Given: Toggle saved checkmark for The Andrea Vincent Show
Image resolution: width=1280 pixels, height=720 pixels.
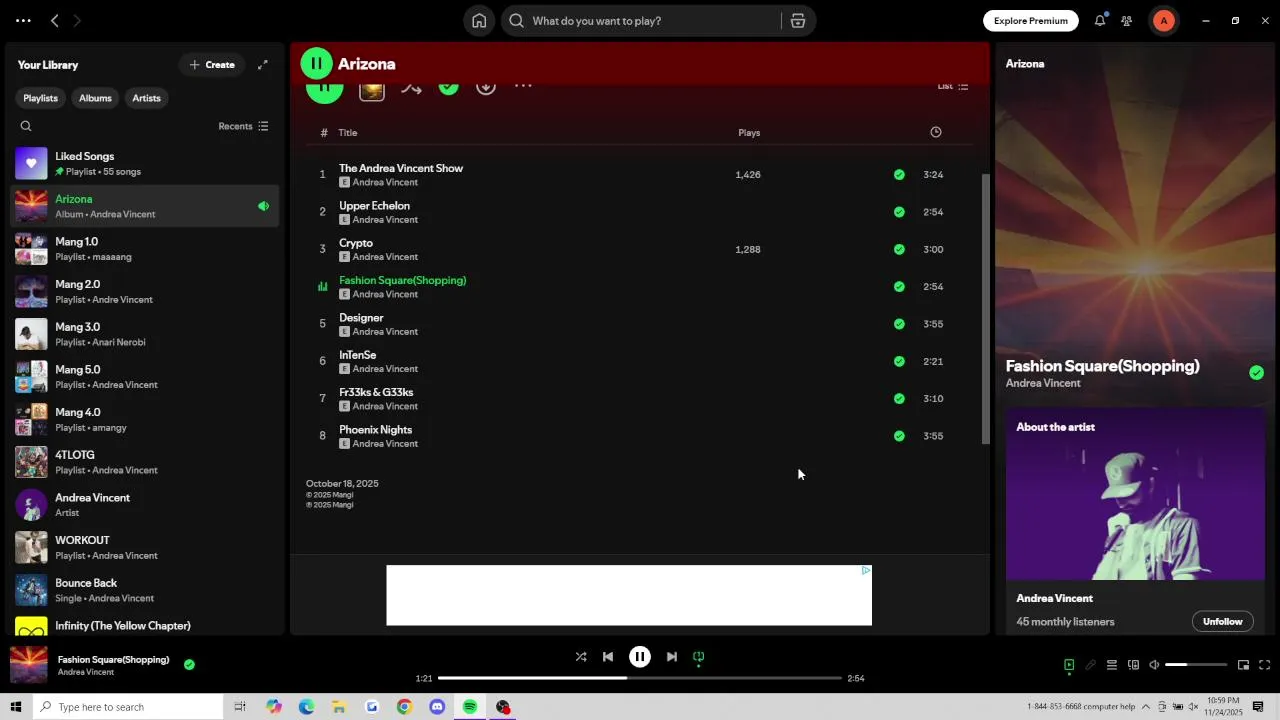Looking at the screenshot, I should 899,174.
